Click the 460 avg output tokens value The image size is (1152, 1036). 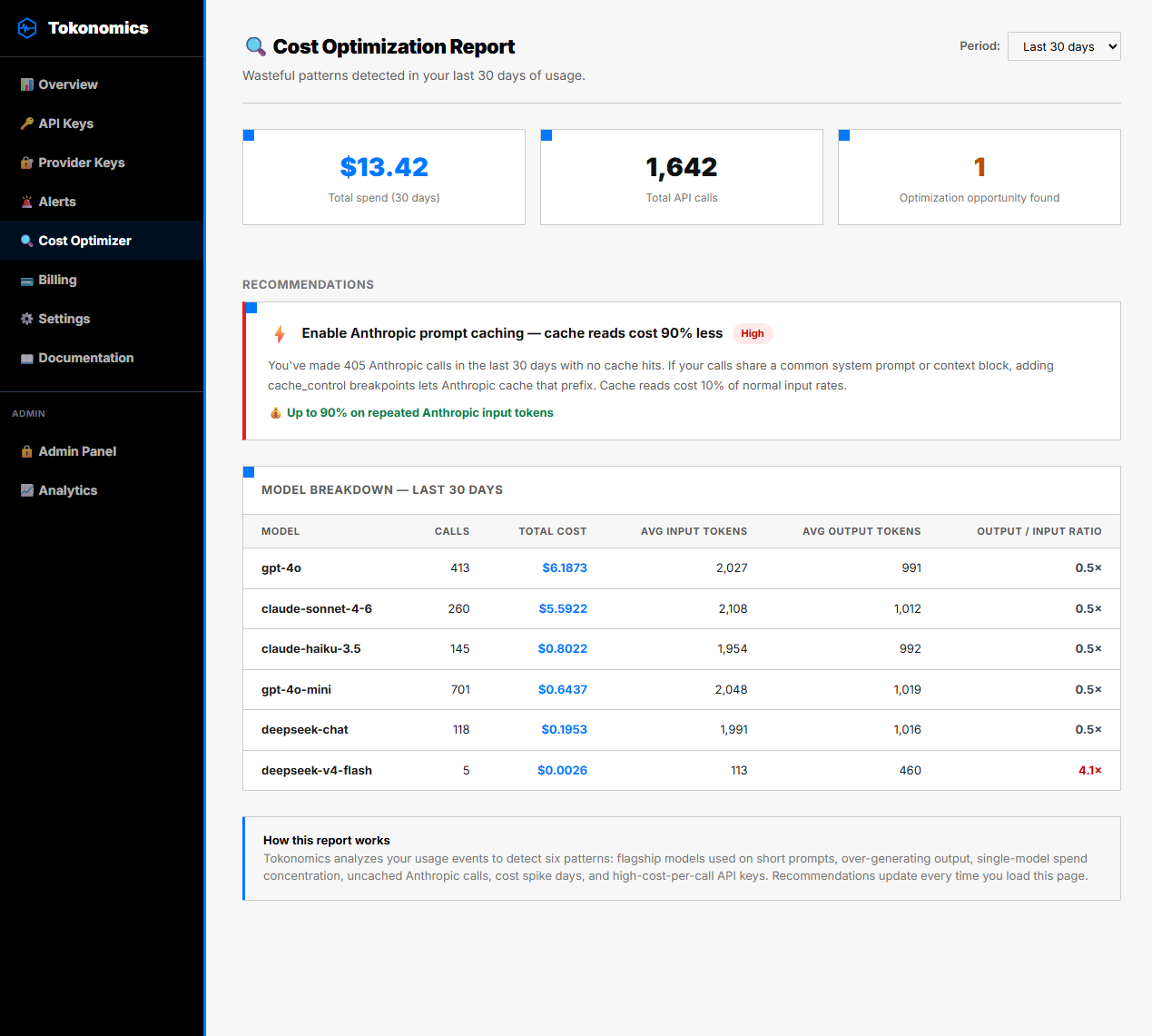[x=911, y=771]
